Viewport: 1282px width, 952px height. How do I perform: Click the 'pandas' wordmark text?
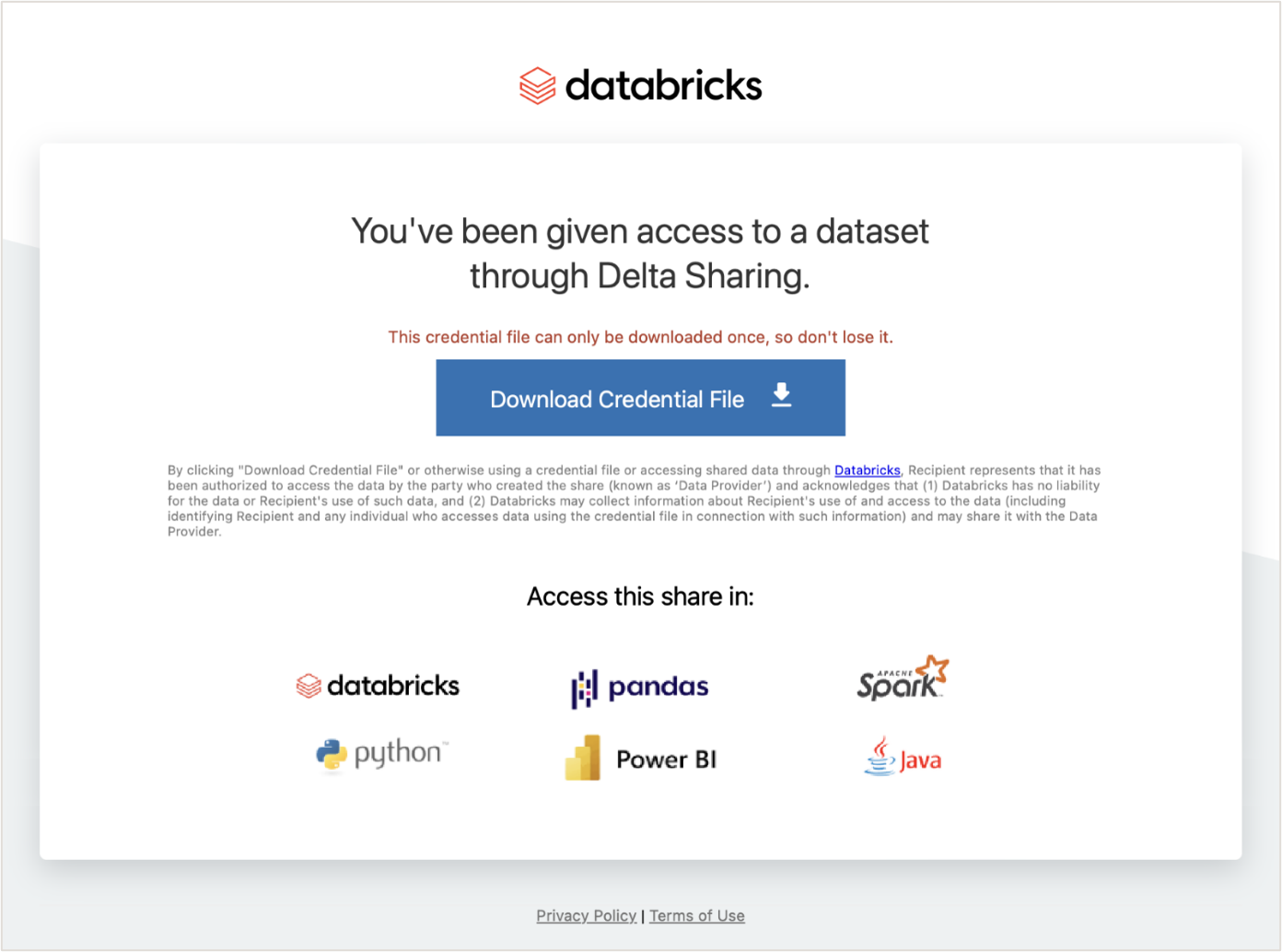[x=658, y=687]
